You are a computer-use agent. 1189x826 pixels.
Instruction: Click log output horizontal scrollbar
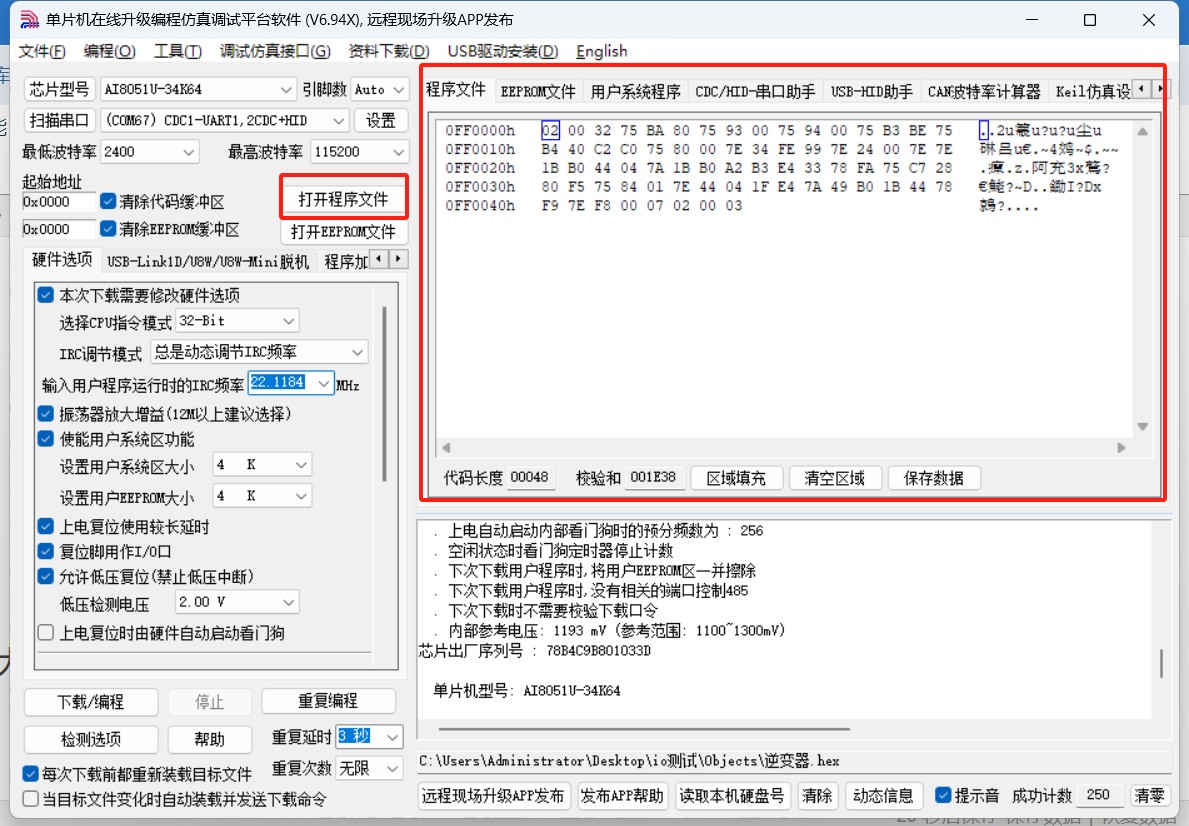click(644, 729)
